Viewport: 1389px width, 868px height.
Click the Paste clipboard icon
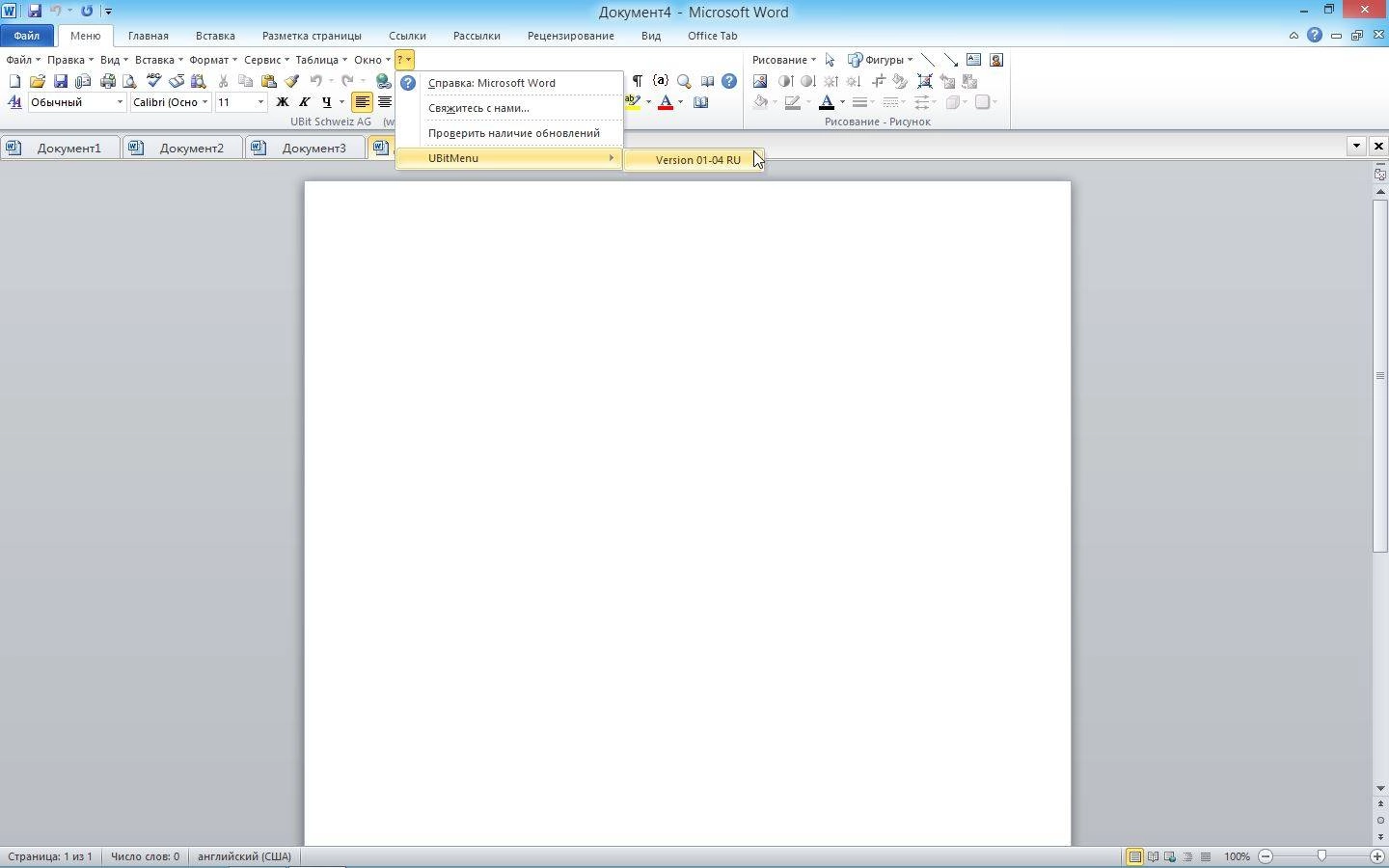pyautogui.click(x=269, y=82)
